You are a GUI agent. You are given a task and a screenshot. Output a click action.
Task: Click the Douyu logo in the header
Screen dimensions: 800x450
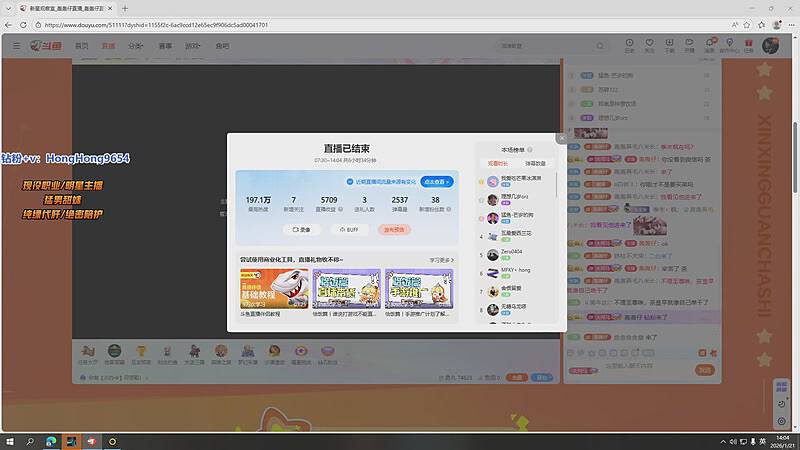pyautogui.click(x=46, y=46)
